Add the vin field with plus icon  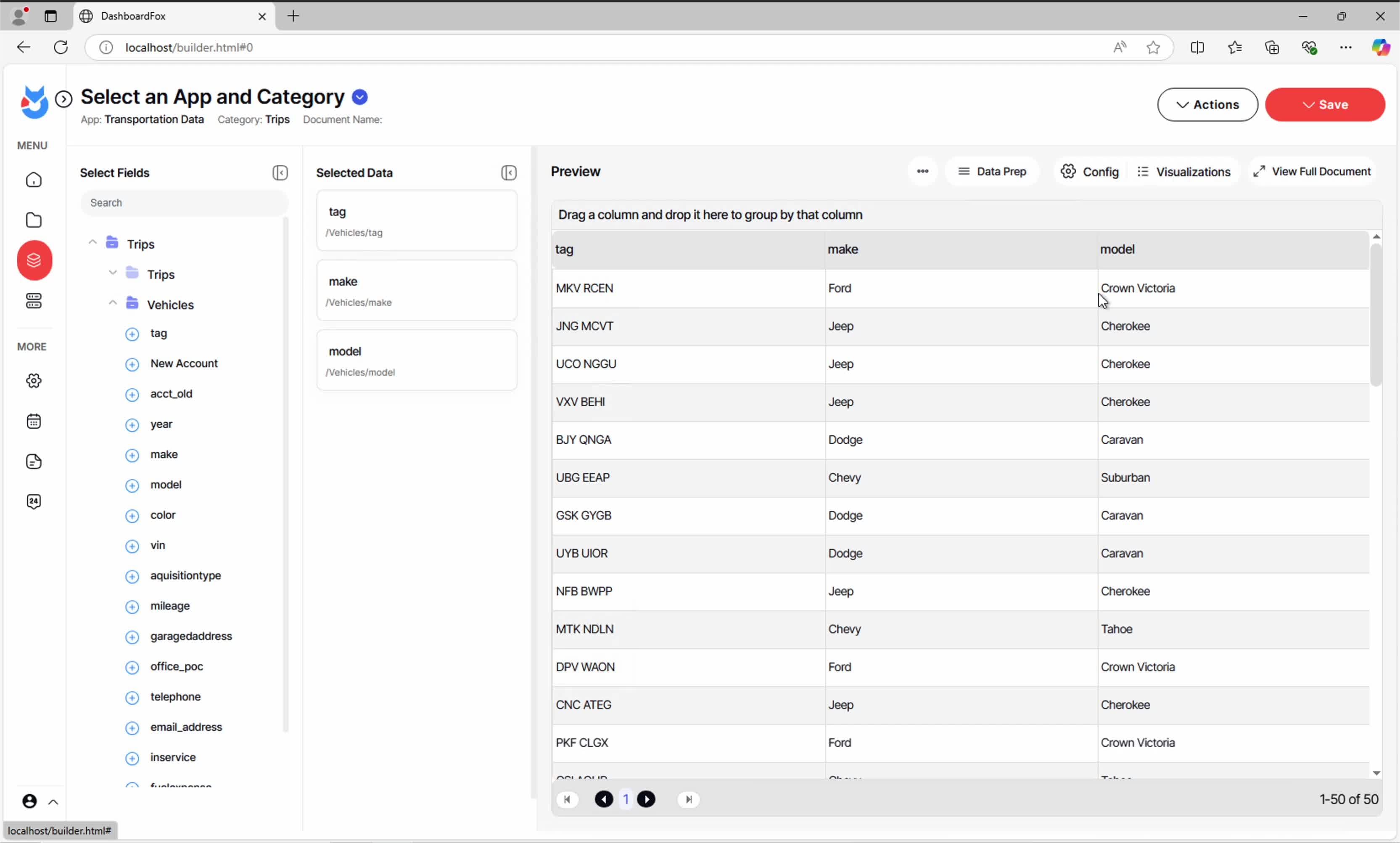pos(132,546)
